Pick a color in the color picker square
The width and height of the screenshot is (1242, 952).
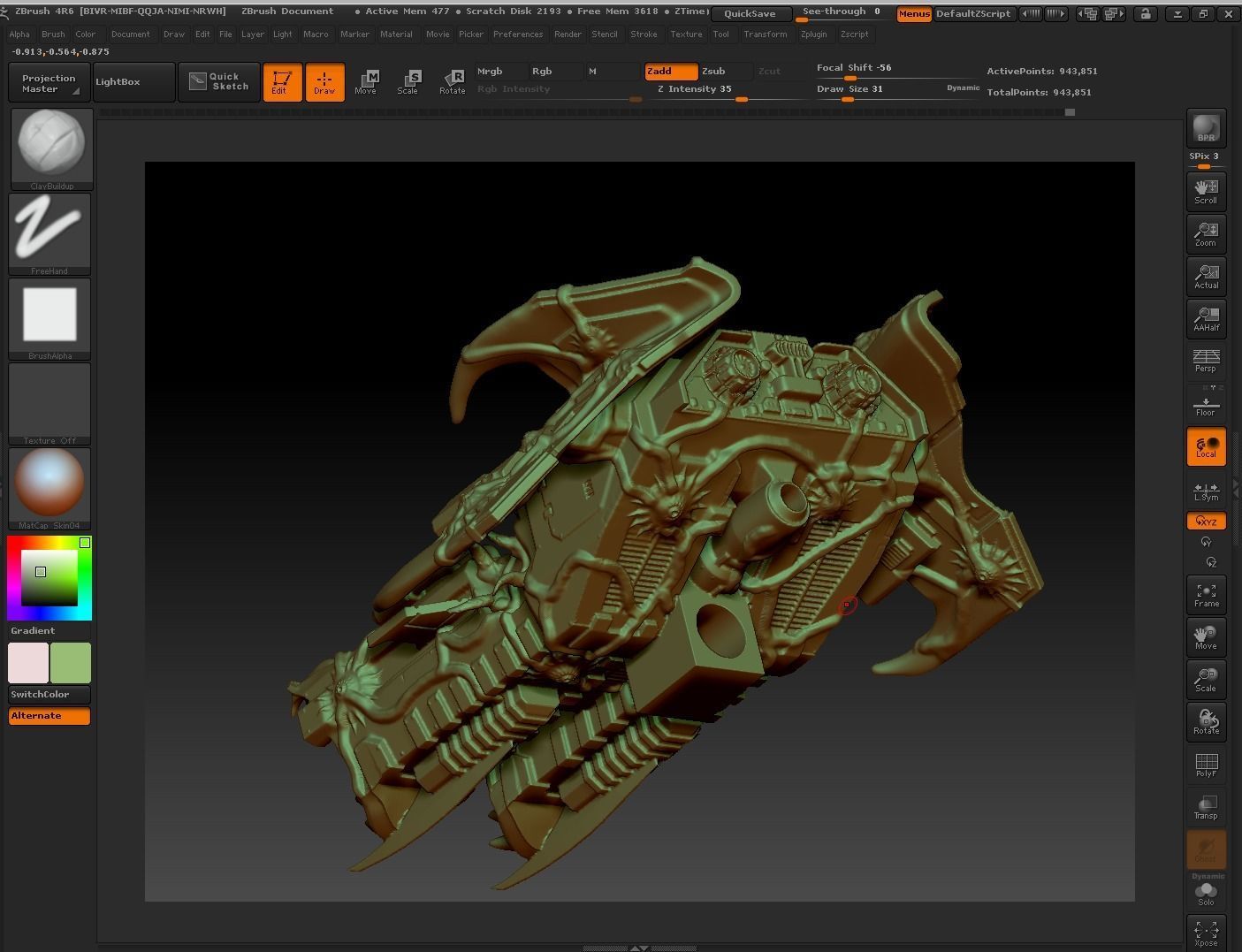(x=50, y=578)
